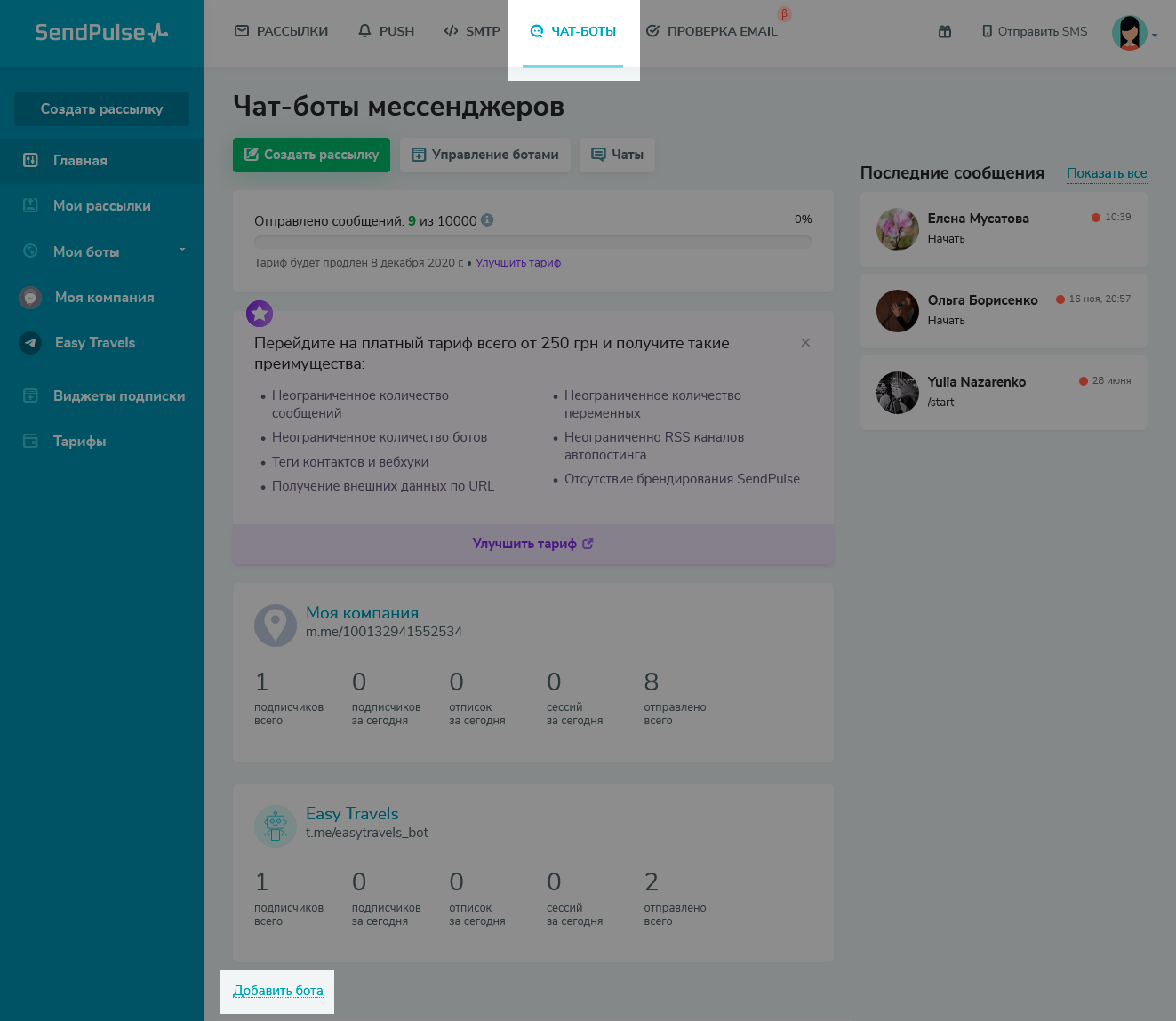Click the Чаты button
1176x1021 pixels.
click(x=617, y=155)
